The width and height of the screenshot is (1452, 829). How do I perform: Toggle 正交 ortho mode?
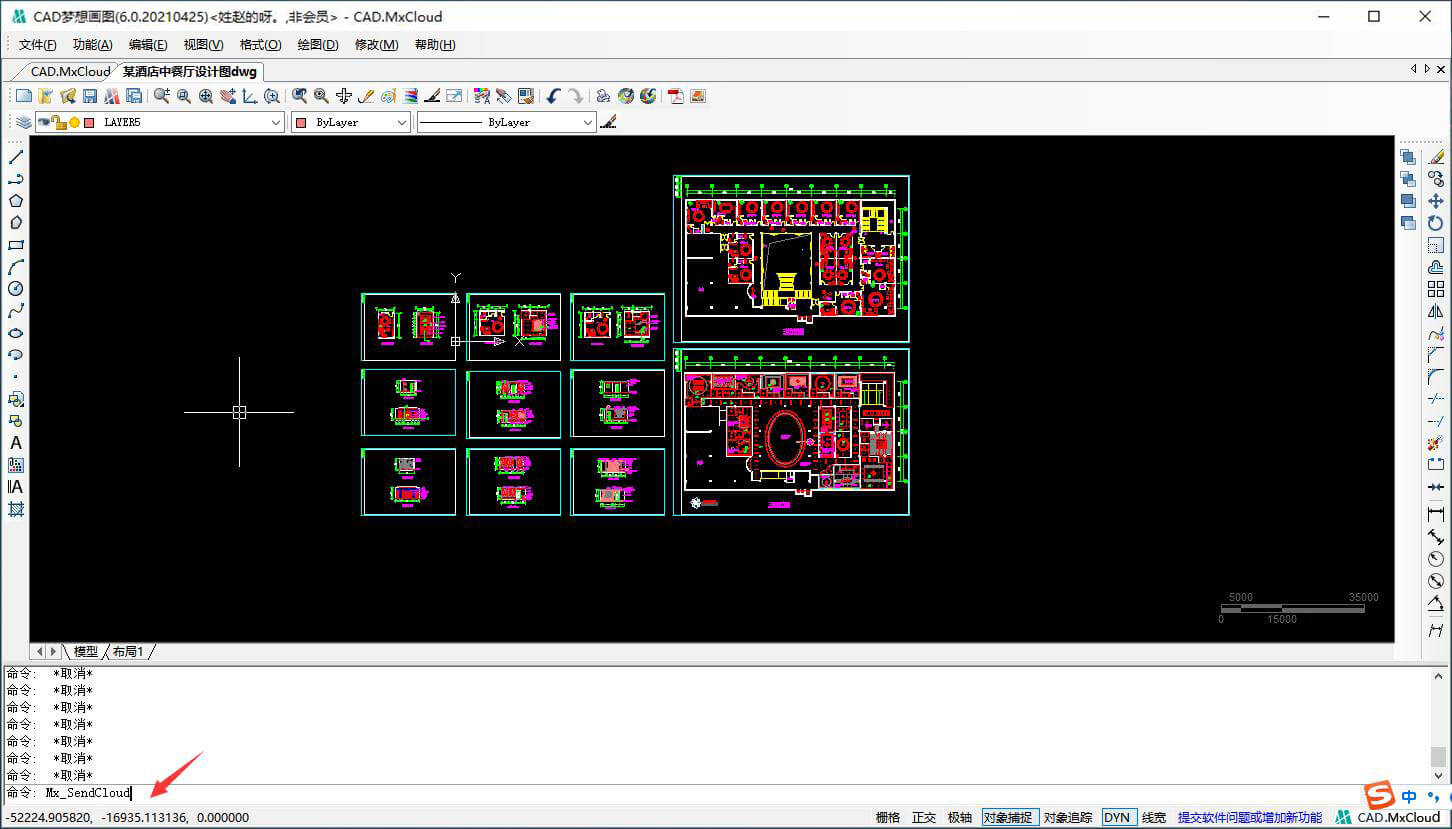924,818
